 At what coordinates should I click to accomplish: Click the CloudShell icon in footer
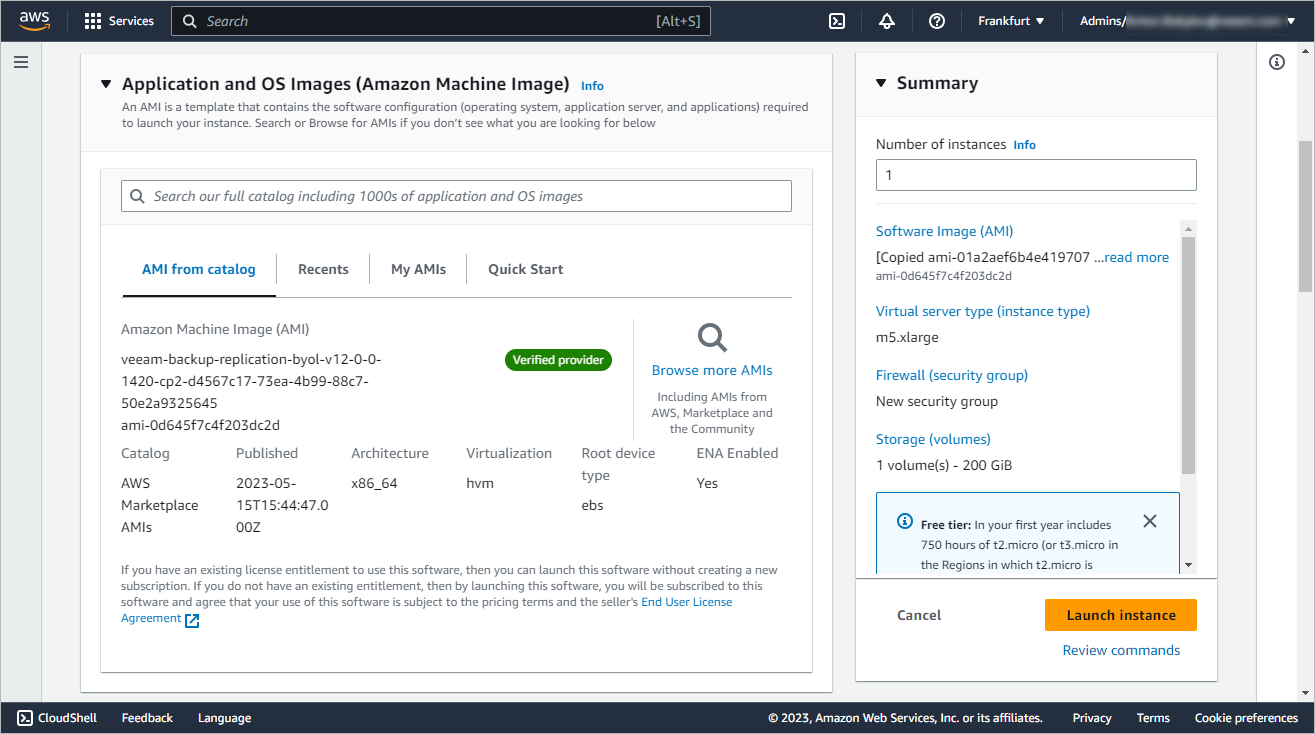coord(25,718)
